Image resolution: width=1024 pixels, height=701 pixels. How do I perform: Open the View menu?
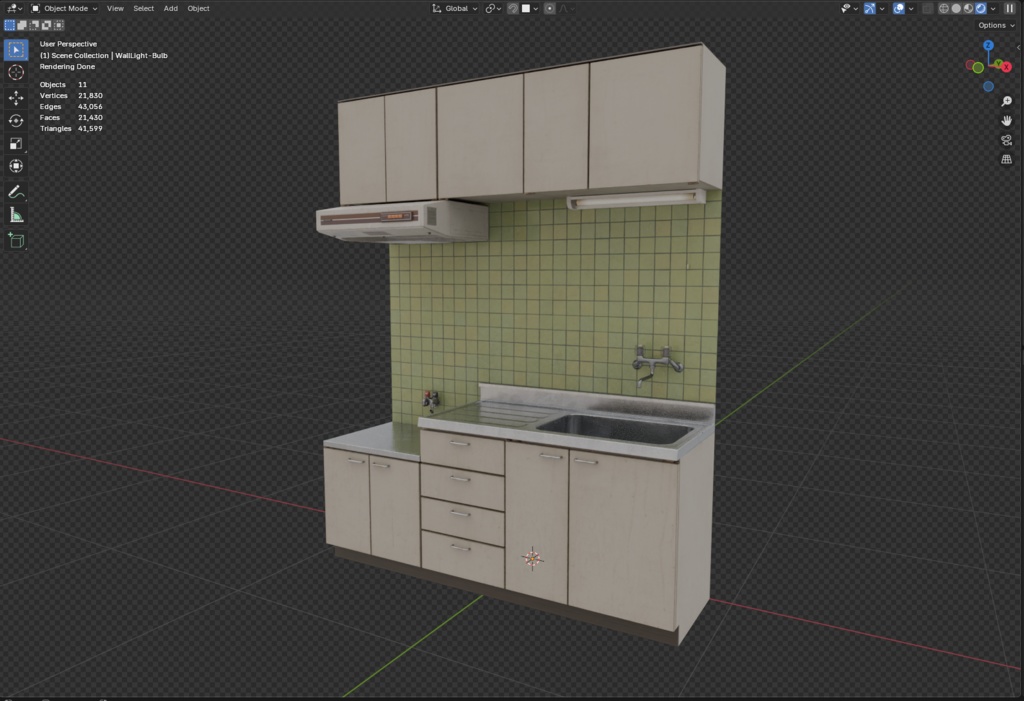(x=115, y=8)
